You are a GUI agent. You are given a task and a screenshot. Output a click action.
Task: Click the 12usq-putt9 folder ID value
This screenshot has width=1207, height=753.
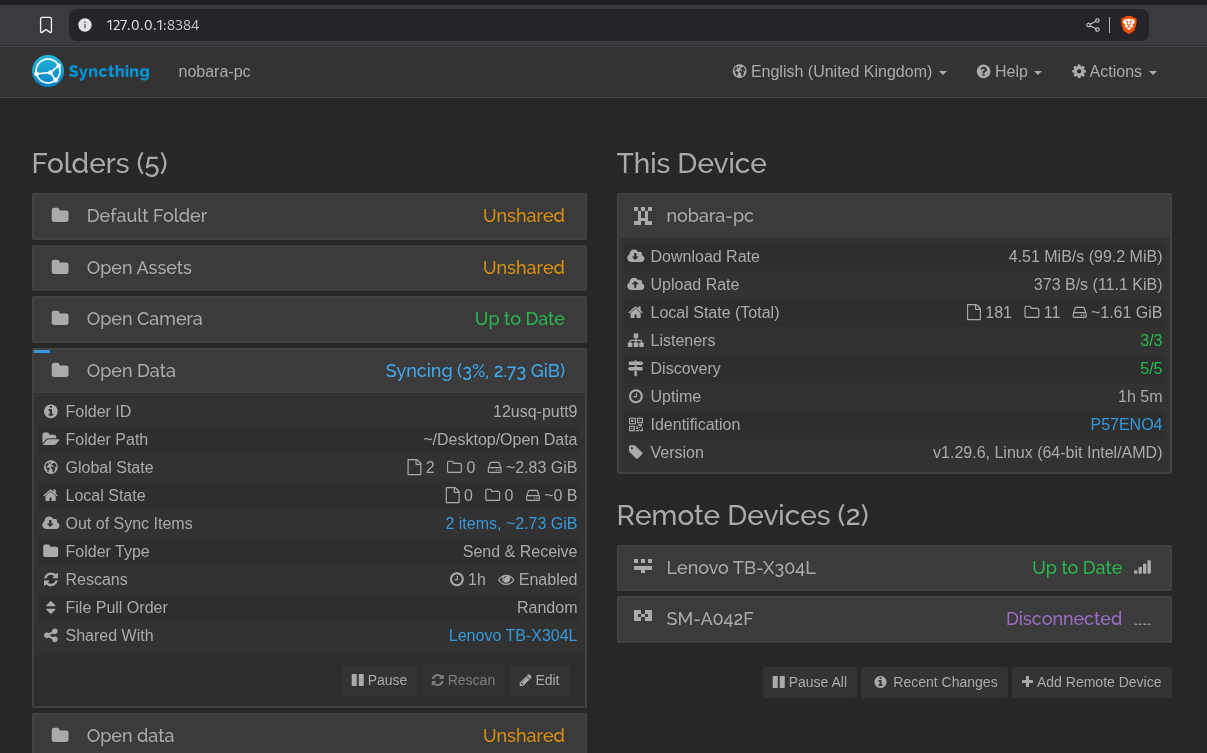535,411
